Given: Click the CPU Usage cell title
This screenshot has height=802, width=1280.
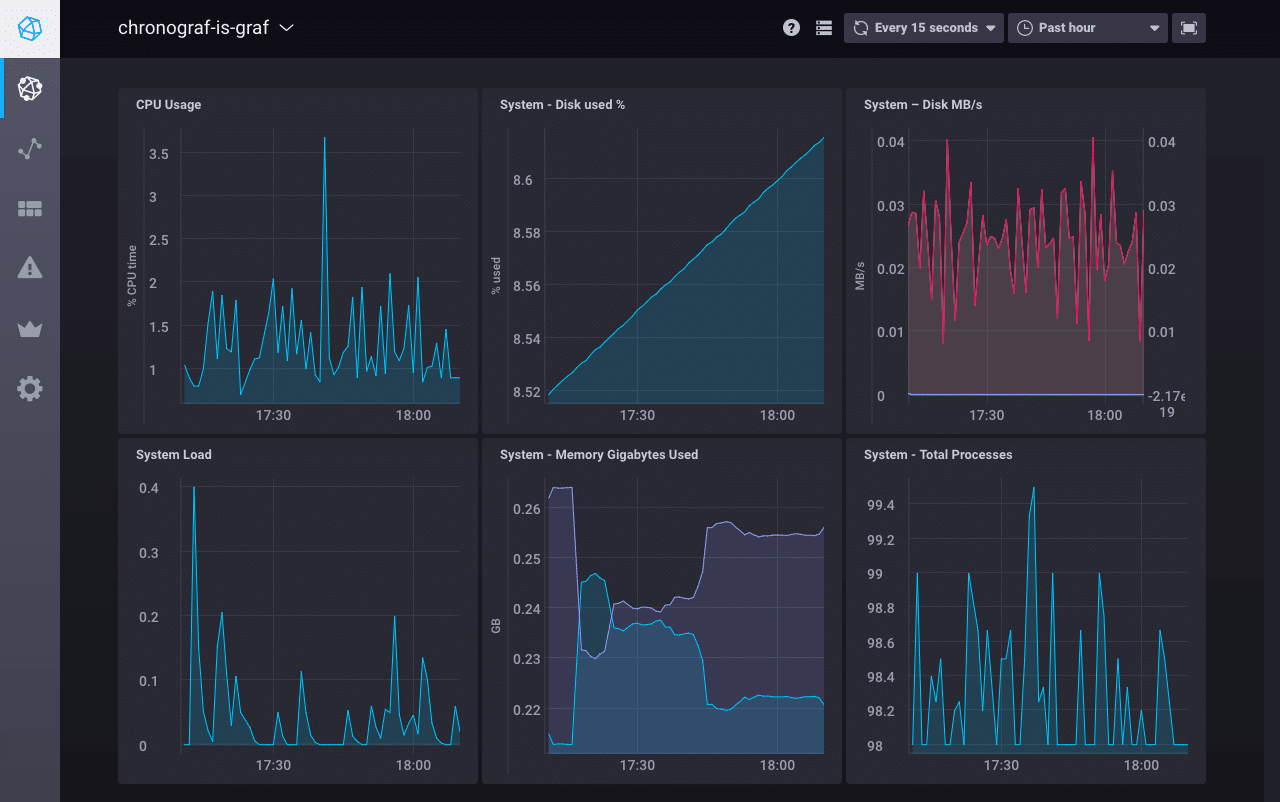Looking at the screenshot, I should [x=168, y=104].
